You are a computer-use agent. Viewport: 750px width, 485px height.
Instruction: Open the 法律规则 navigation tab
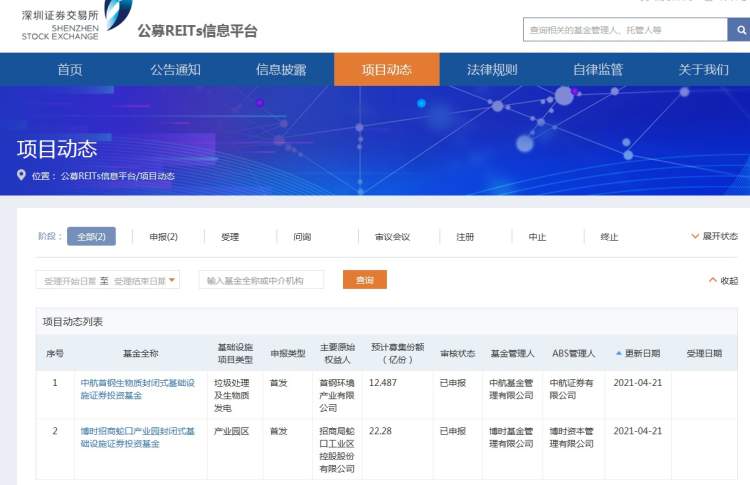[x=492, y=70]
